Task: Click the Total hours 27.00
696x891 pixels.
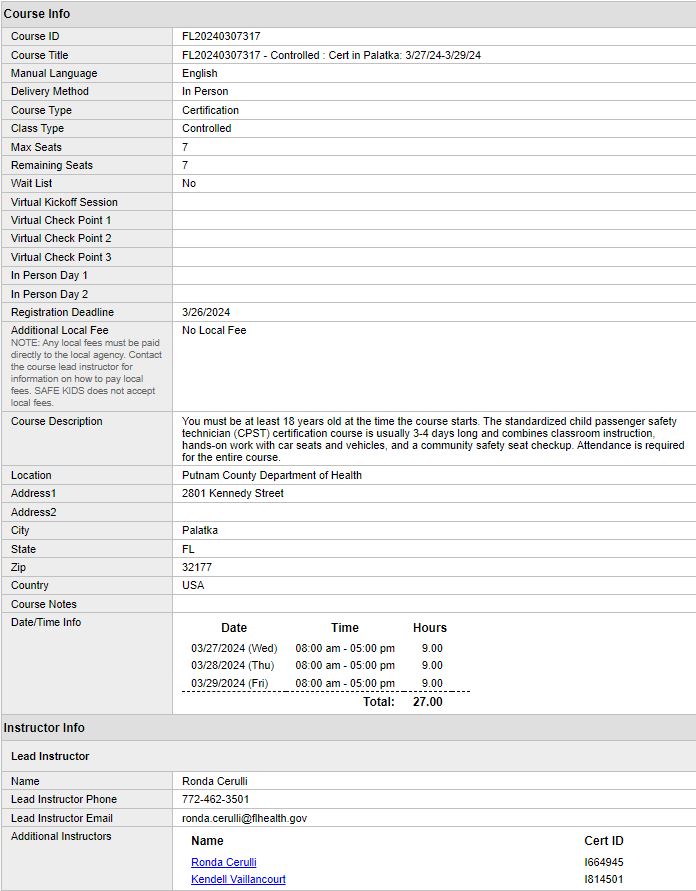Action: click(427, 702)
